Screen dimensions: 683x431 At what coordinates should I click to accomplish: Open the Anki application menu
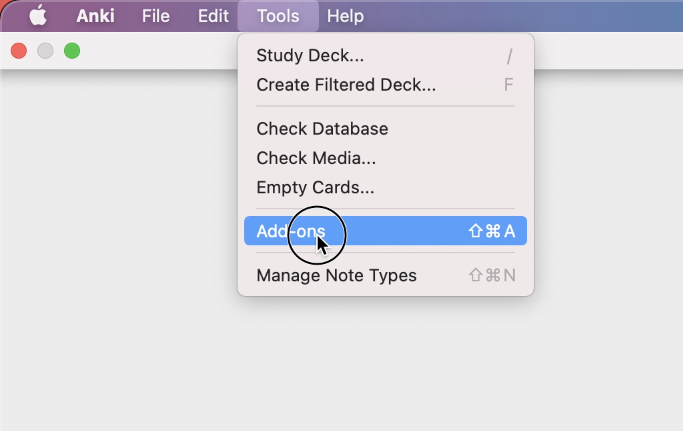(95, 16)
